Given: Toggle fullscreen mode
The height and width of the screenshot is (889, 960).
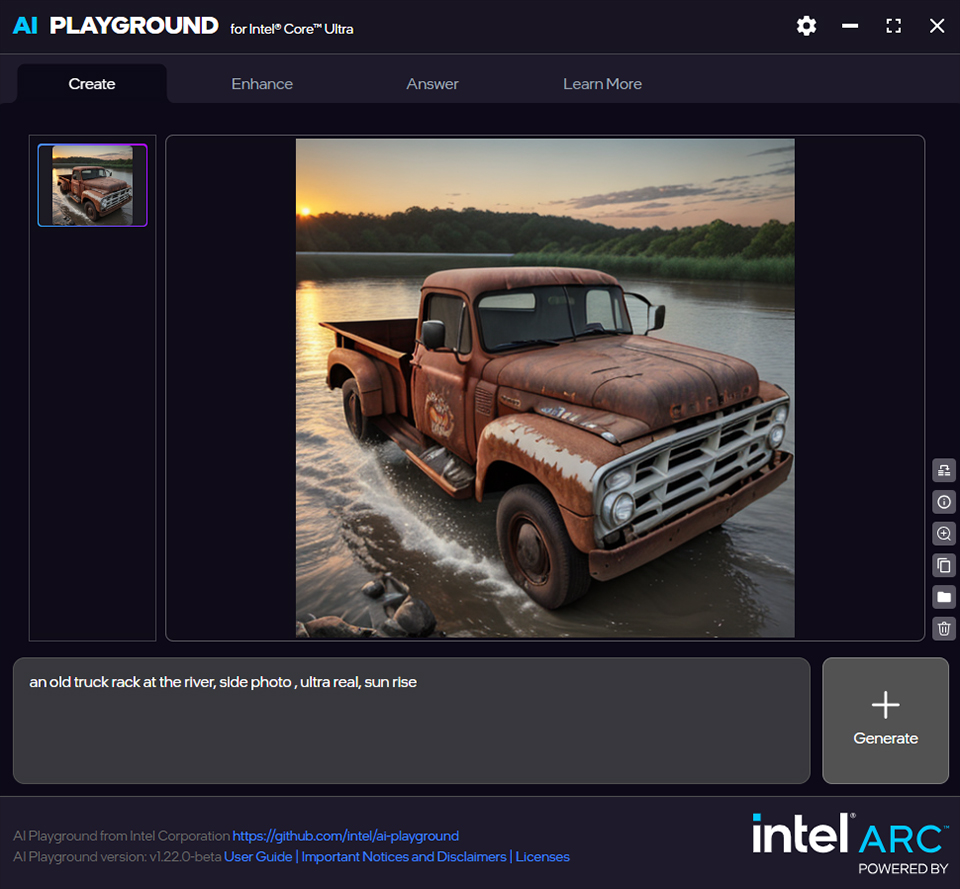Looking at the screenshot, I should coord(893,26).
